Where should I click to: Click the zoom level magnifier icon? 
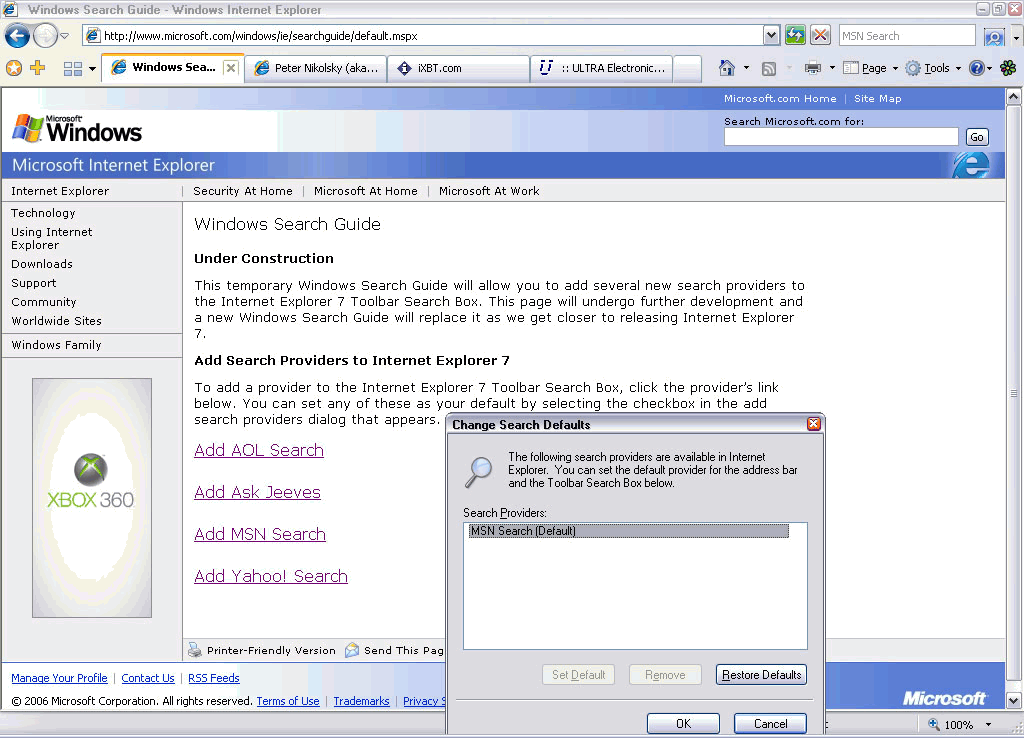(x=934, y=724)
